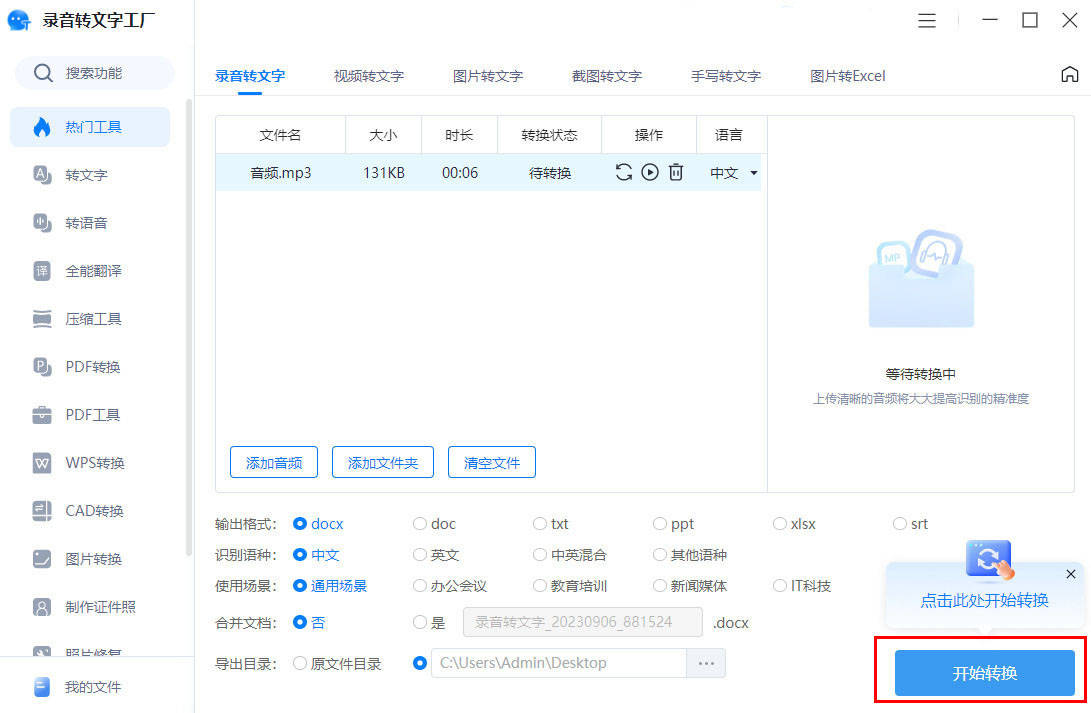1091x713 pixels.
Task: Enable merge documents 是 option
Action: (429, 623)
